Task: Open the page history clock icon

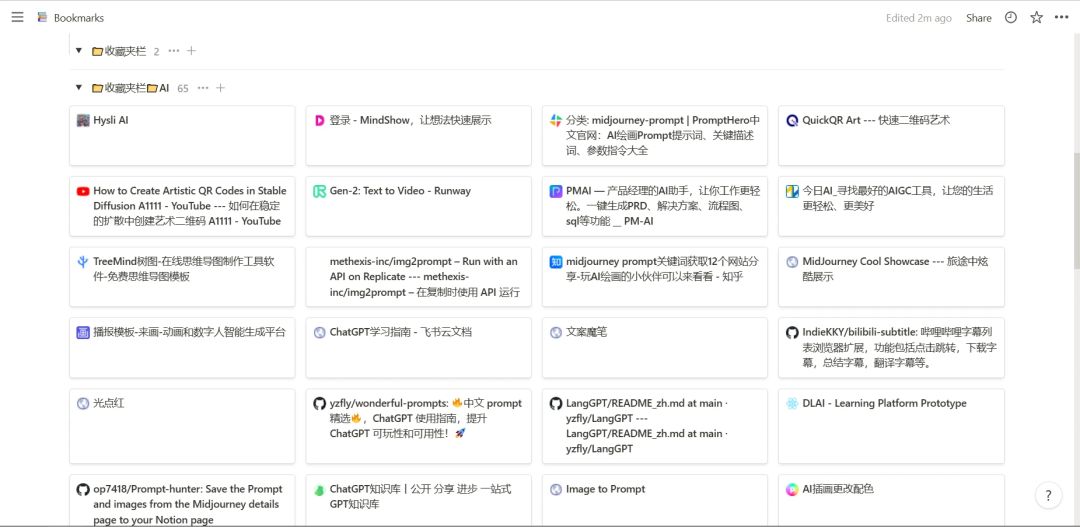Action: coord(1010,17)
